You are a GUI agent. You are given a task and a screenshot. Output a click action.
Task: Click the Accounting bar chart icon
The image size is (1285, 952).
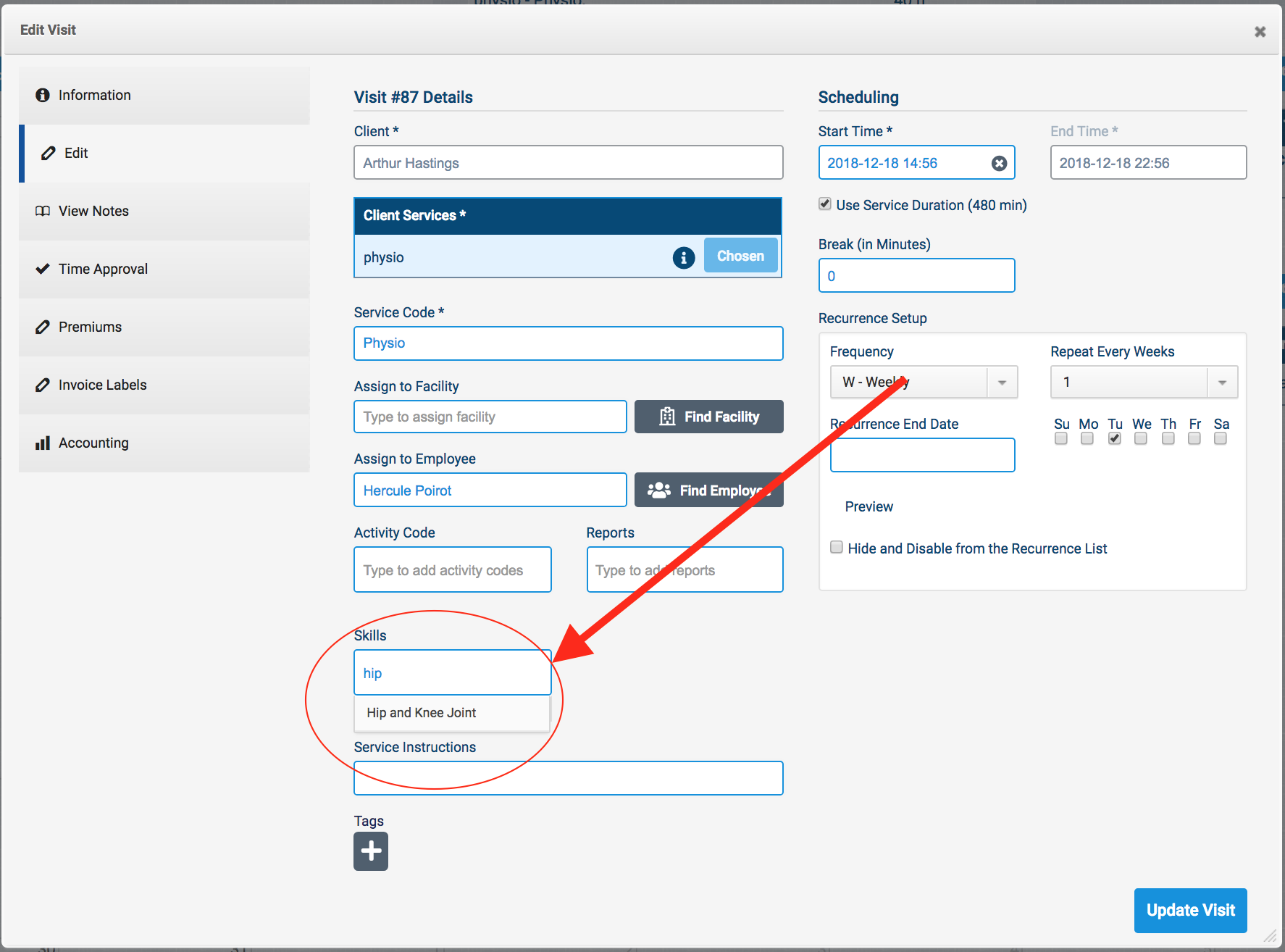coord(43,443)
